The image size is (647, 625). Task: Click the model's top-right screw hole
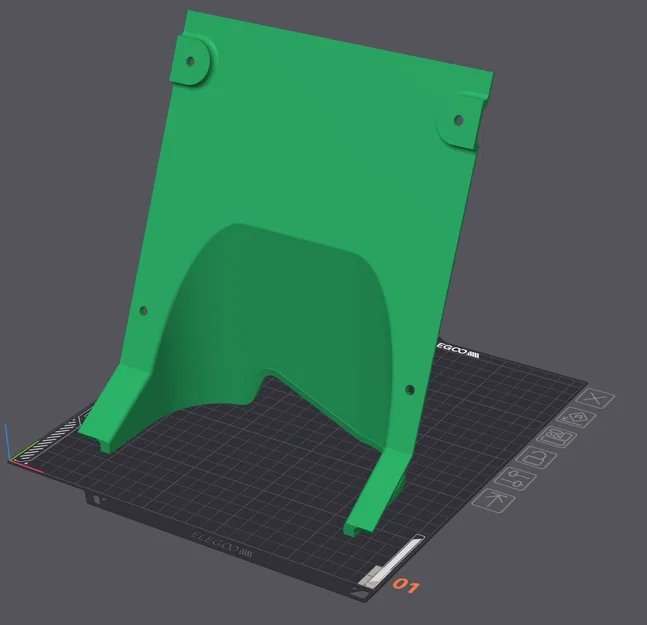(458, 120)
